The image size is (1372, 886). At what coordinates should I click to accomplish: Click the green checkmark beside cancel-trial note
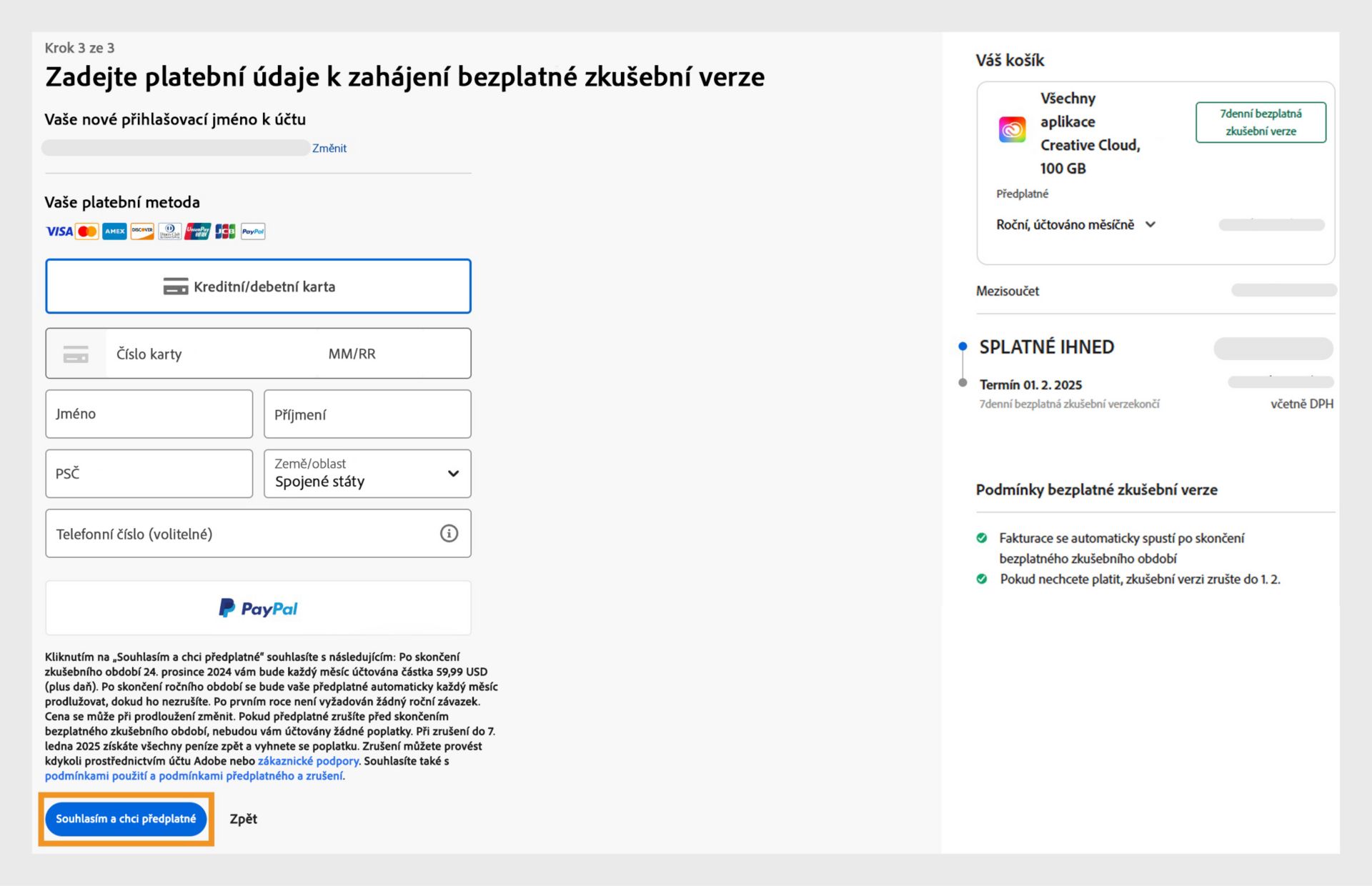[x=982, y=579]
